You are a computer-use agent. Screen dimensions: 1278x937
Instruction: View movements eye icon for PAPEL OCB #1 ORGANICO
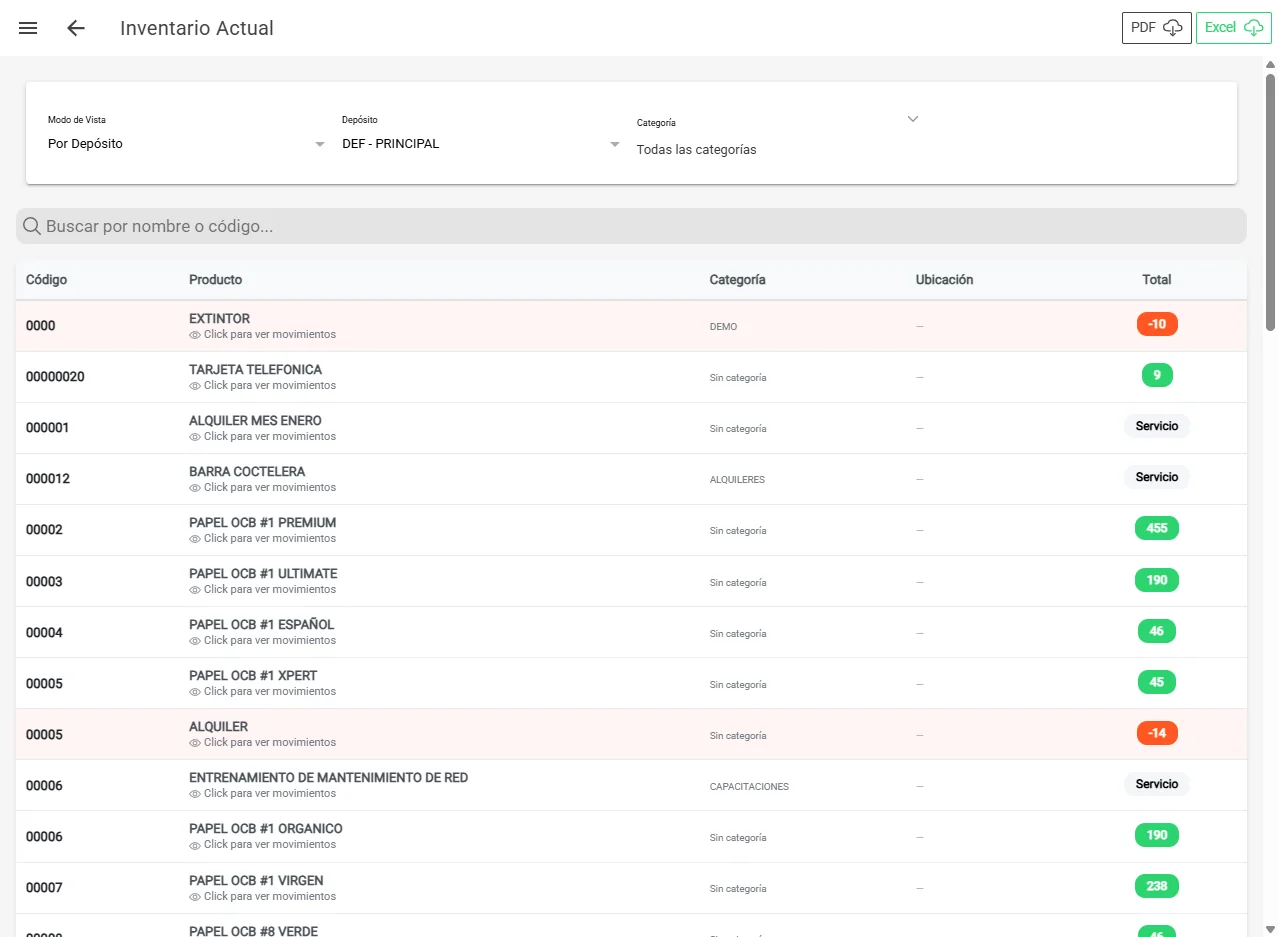tap(195, 845)
